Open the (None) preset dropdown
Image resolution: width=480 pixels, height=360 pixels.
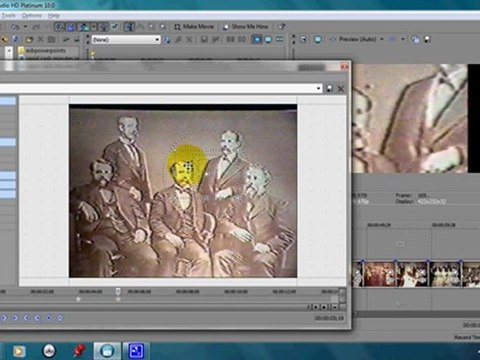(x=126, y=40)
